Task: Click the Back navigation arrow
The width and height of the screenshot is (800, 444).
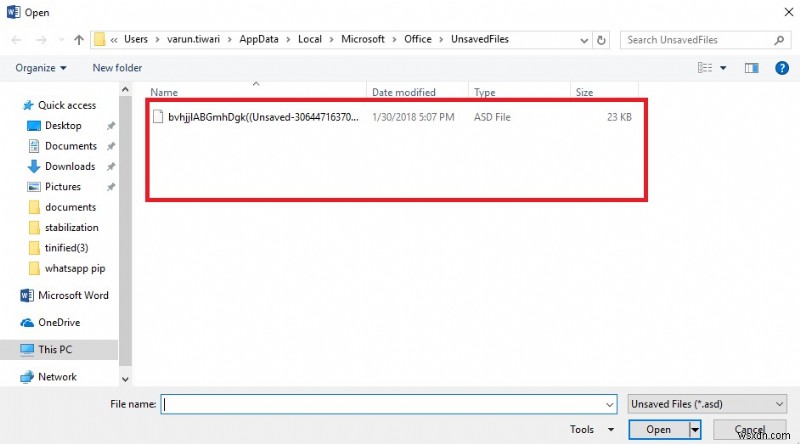Action: (16, 40)
